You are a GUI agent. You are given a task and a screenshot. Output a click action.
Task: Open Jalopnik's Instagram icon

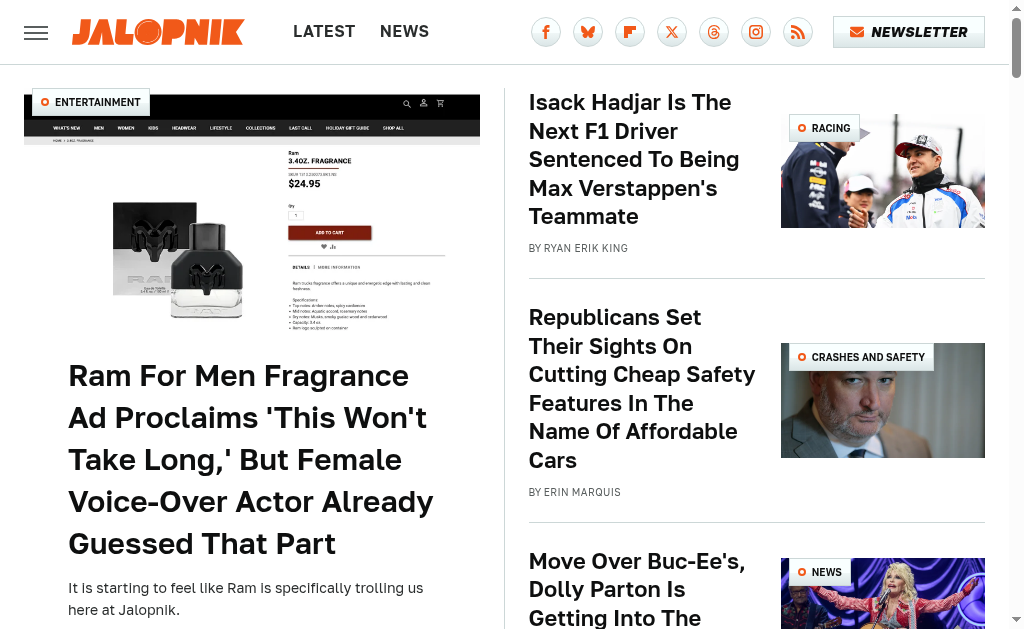(756, 32)
